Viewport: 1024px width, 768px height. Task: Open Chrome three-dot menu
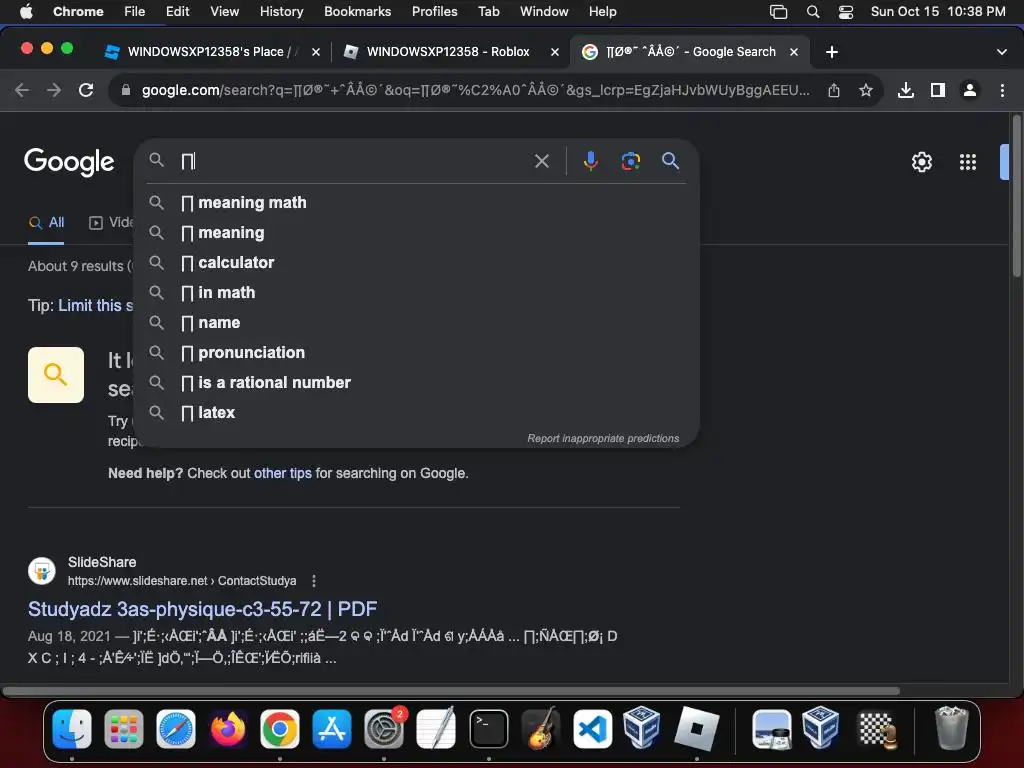pyautogui.click(x=1002, y=90)
